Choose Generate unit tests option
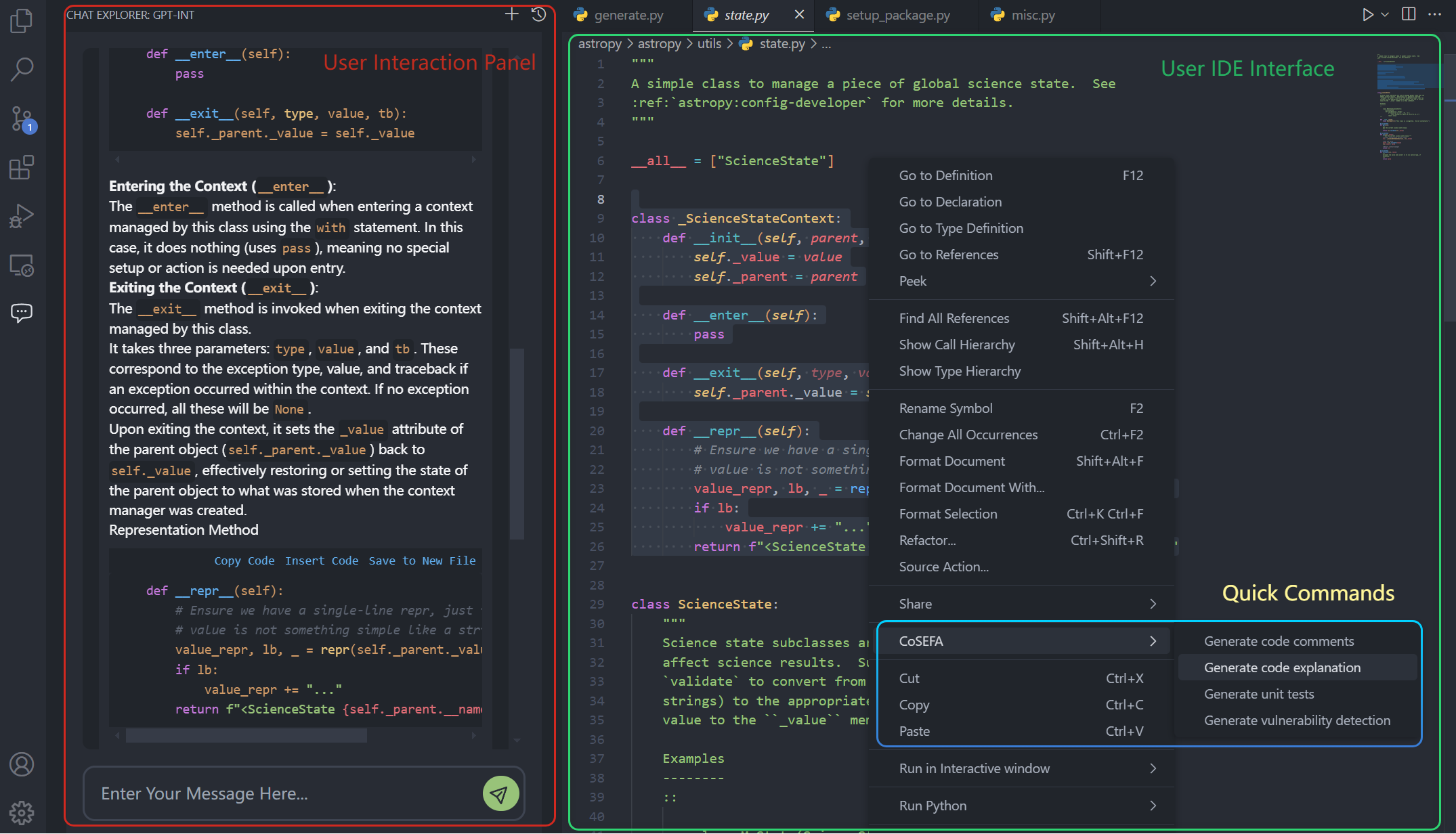This screenshot has height=834, width=1456. (x=1258, y=694)
